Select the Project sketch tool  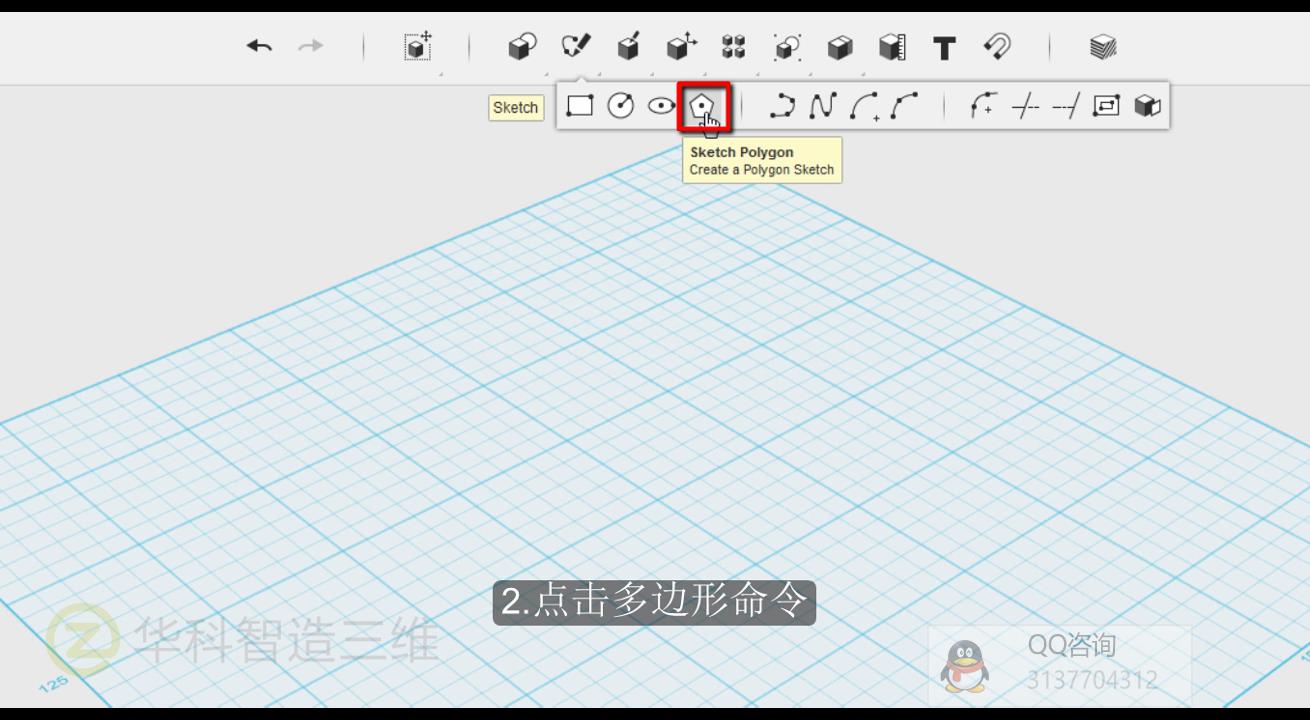[x=1148, y=106]
